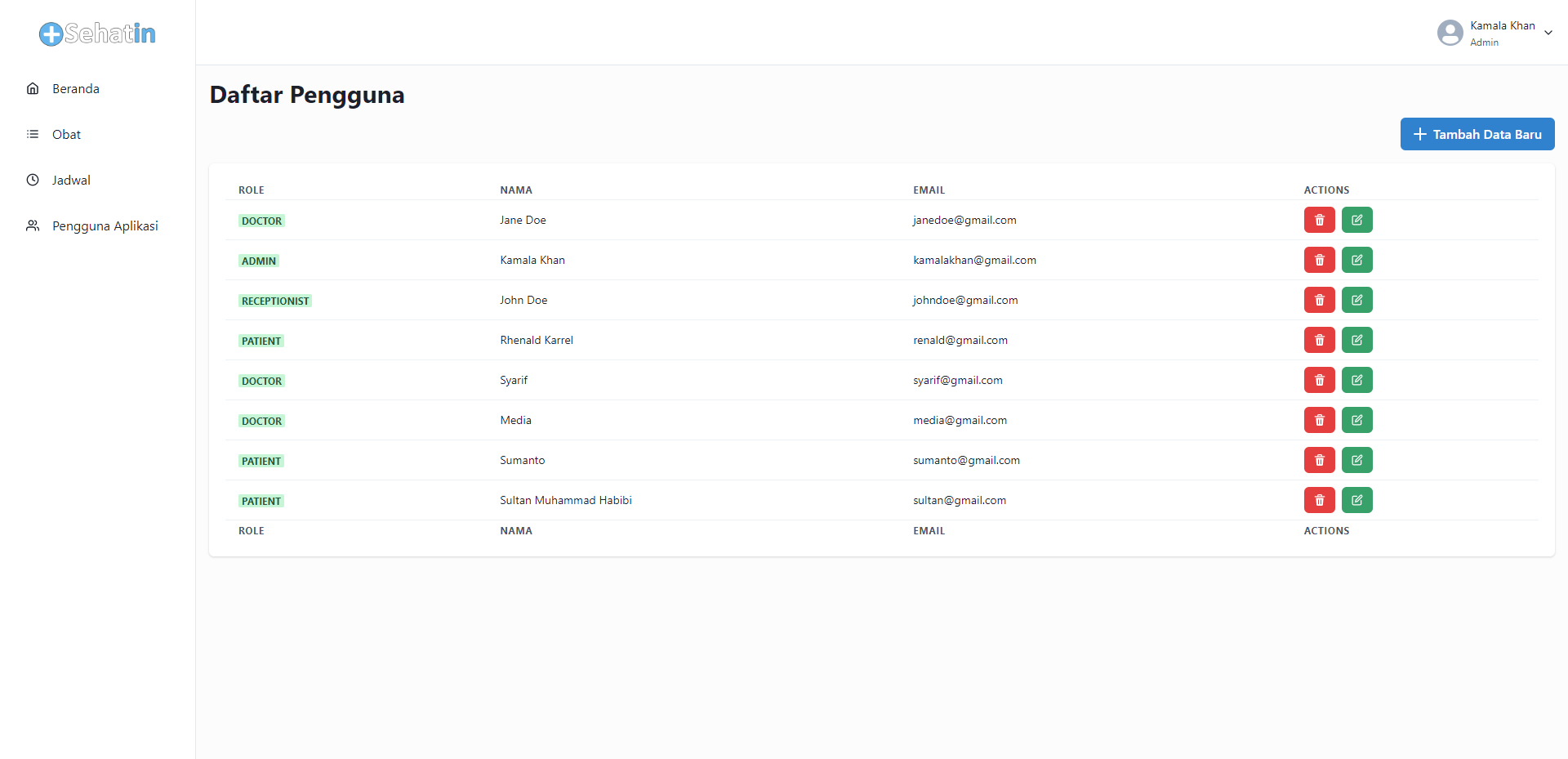The height and width of the screenshot is (759, 1568).
Task: Delete Rhenald Karrel user row
Action: coord(1319,340)
